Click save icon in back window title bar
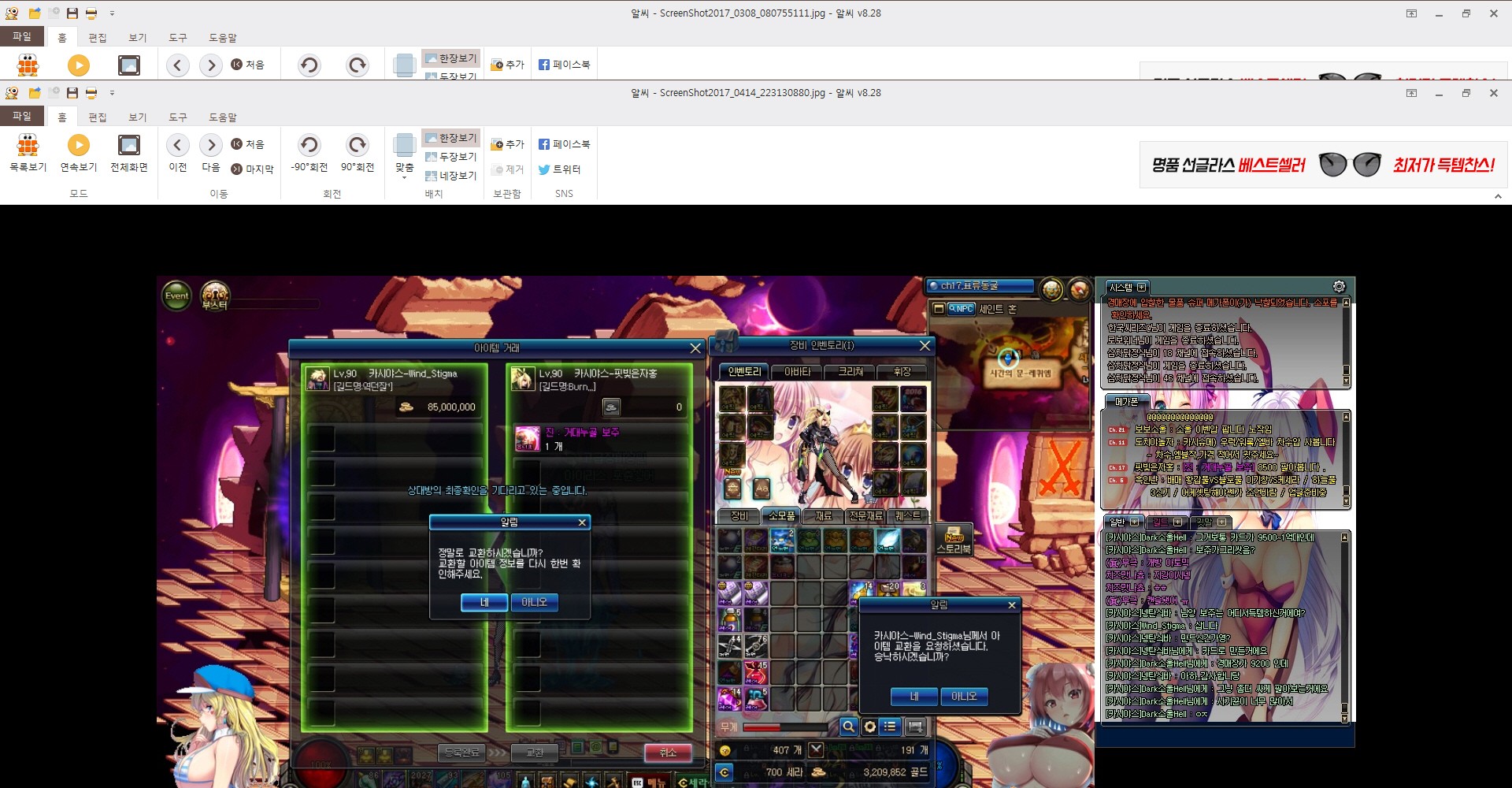Screen dimensions: 1512x788 (72, 13)
